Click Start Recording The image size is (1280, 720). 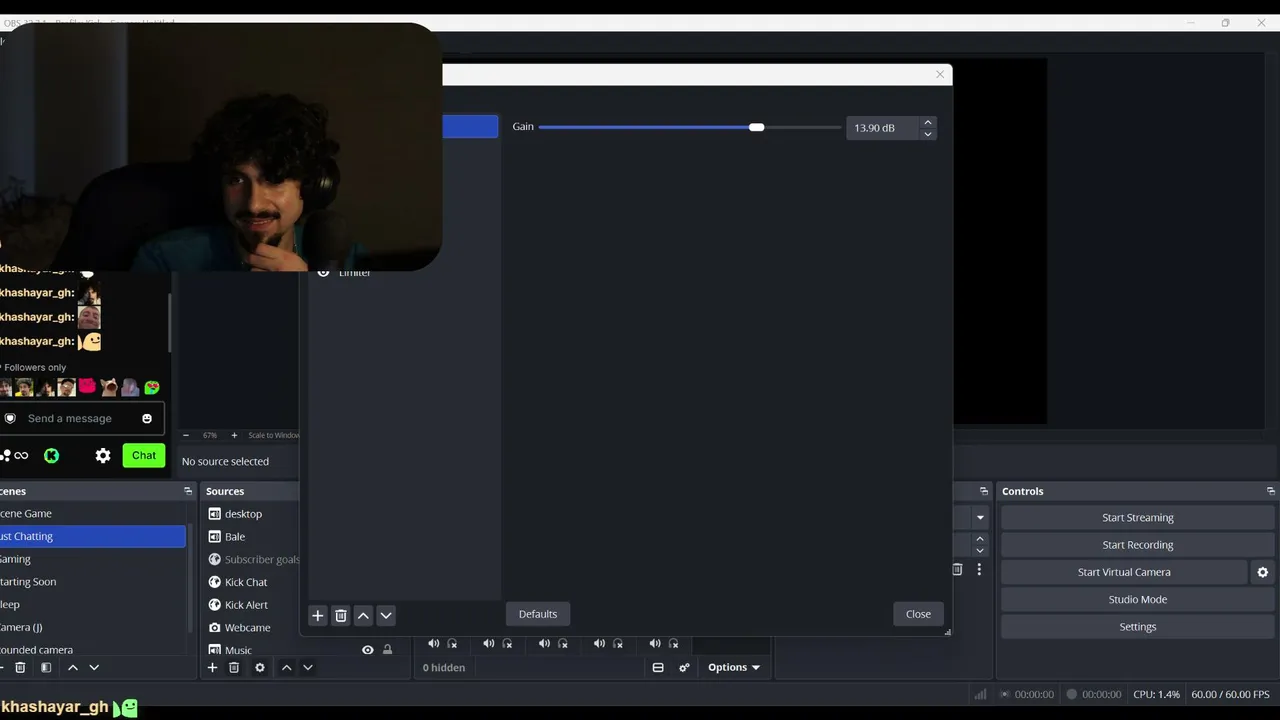point(1138,545)
